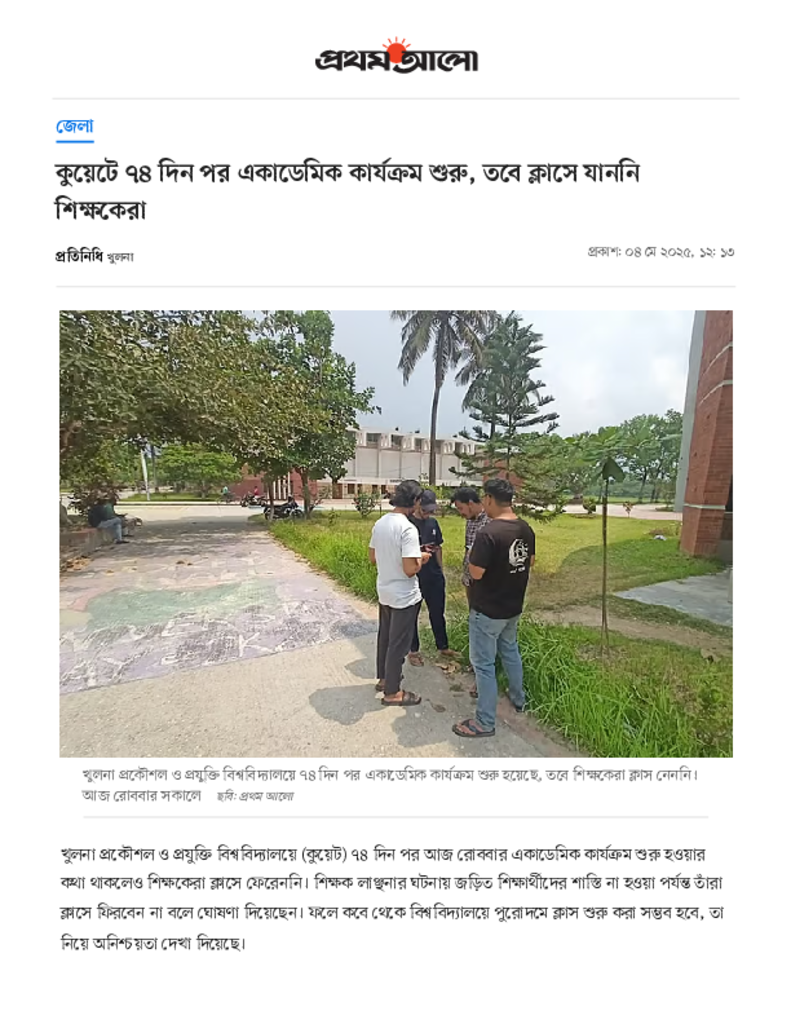Open the main article photo
The height and width of the screenshot is (1024, 791).
tap(396, 534)
